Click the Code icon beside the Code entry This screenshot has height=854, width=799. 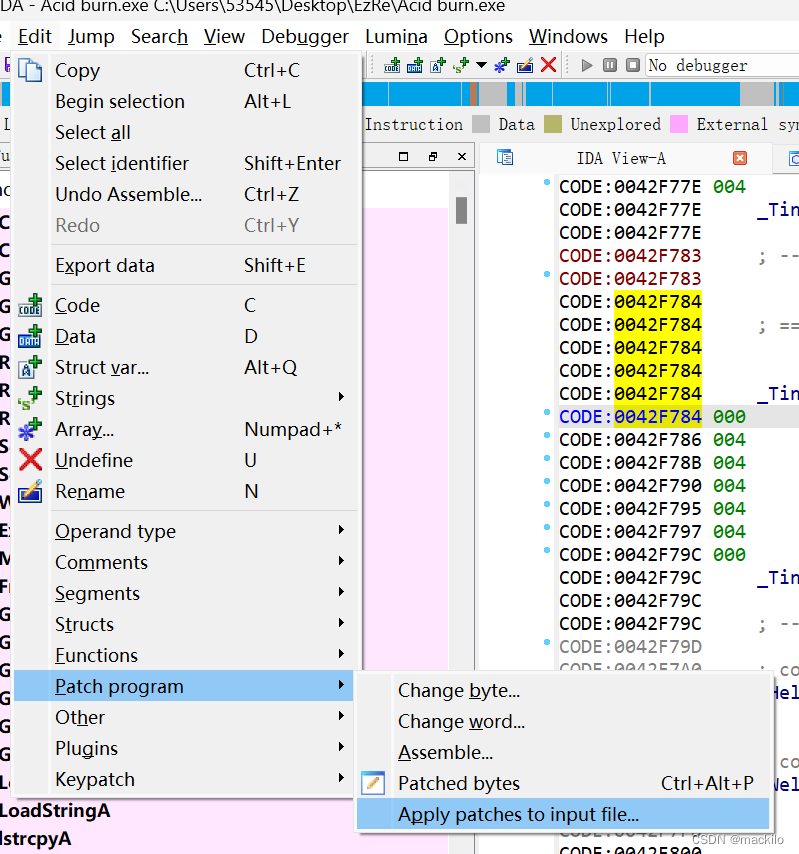[x=29, y=306]
